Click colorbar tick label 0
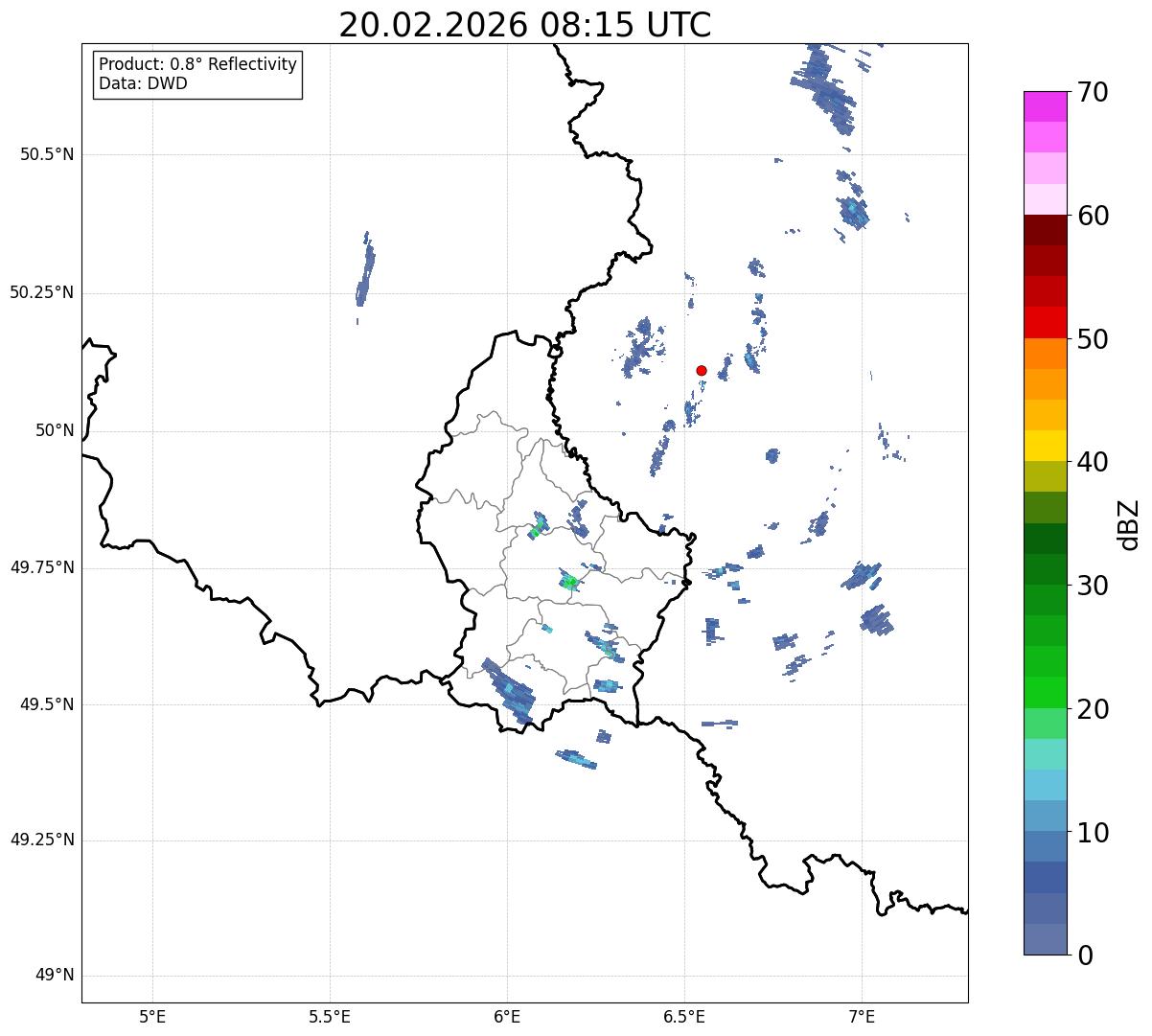 pyautogui.click(x=1084, y=955)
